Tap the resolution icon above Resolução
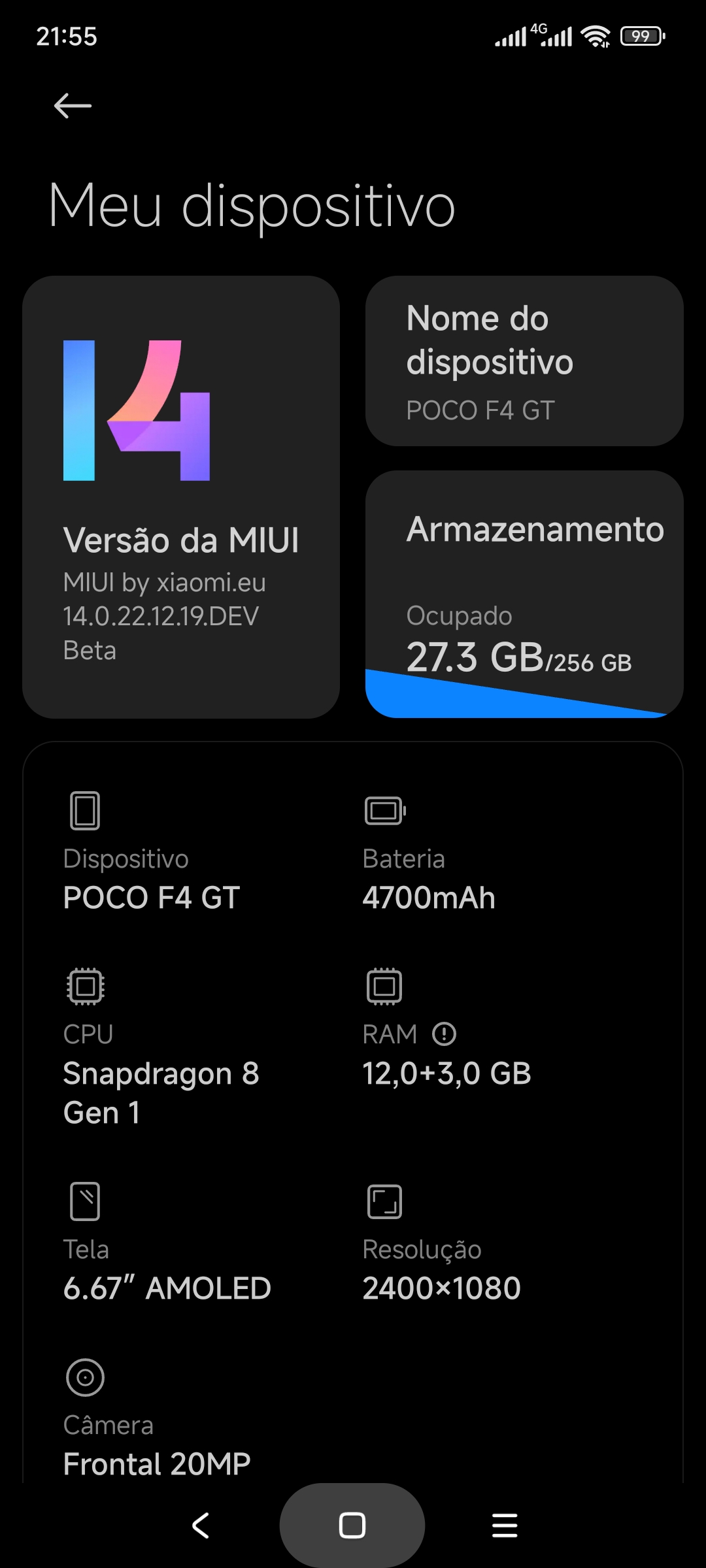 pos(384,1201)
